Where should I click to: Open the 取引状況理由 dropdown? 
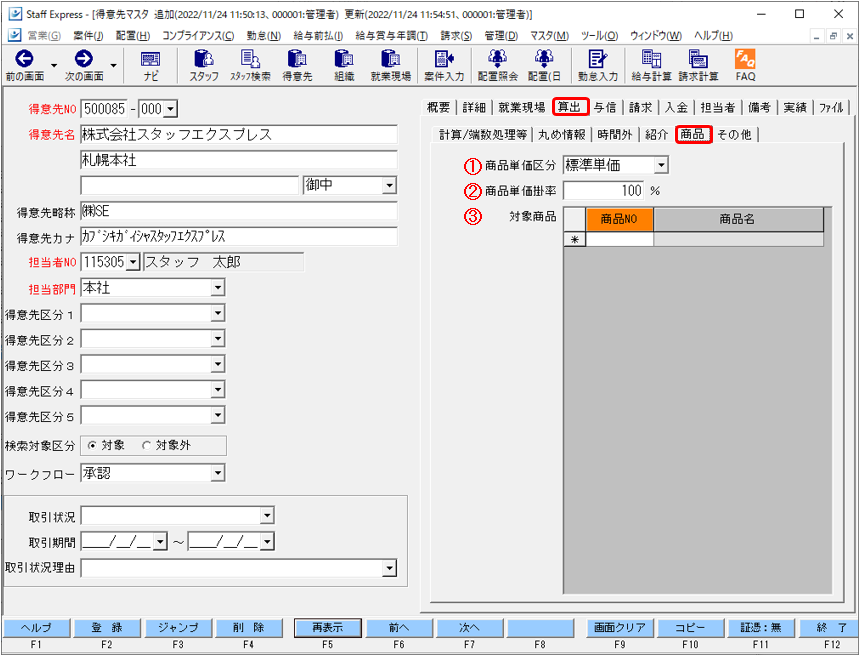click(x=389, y=568)
